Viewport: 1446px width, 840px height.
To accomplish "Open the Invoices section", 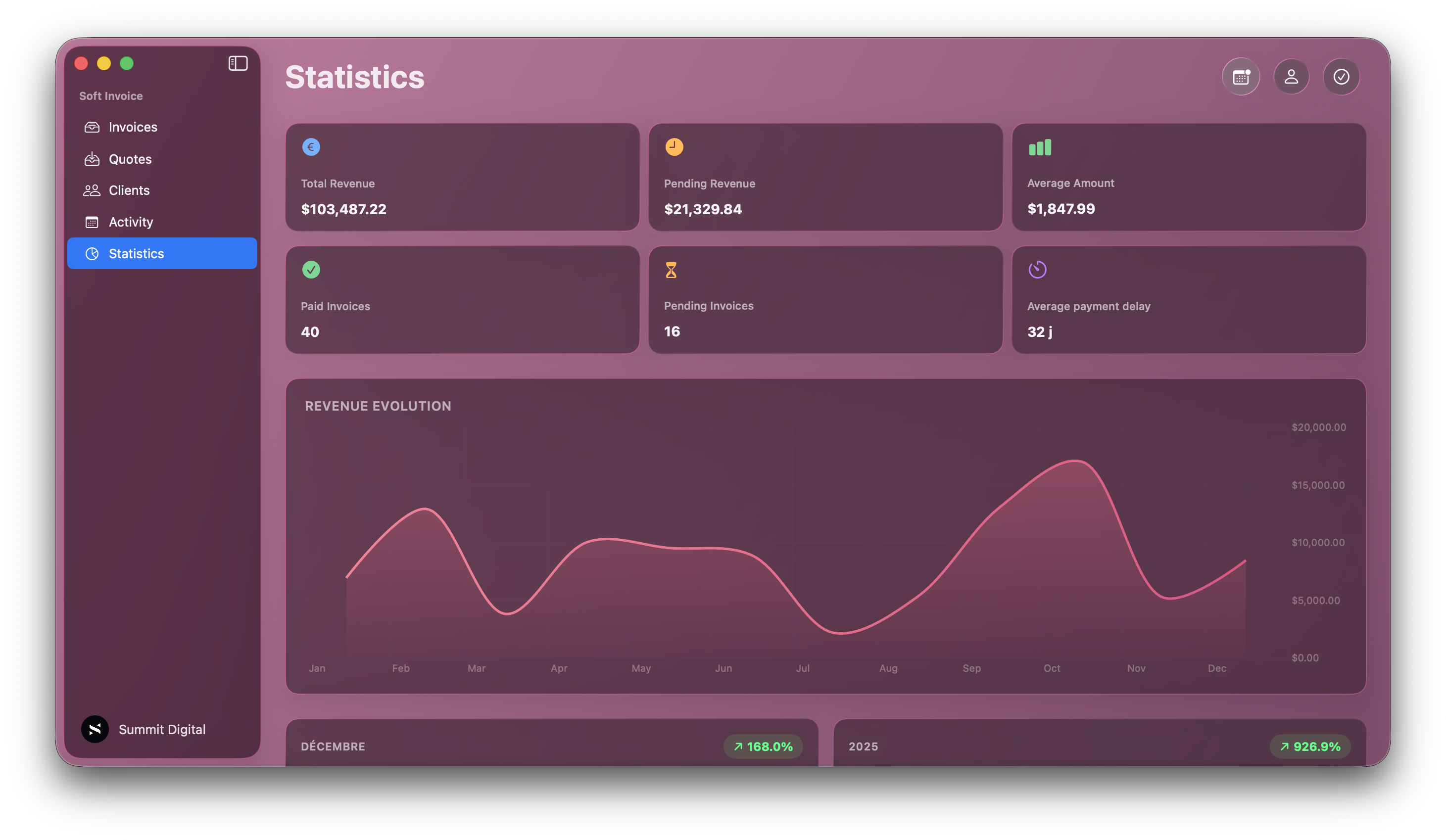I will click(162, 127).
